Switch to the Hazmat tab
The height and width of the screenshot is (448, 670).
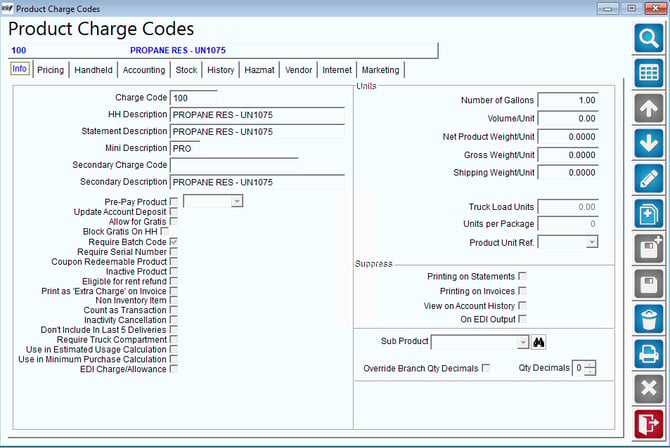click(x=259, y=70)
